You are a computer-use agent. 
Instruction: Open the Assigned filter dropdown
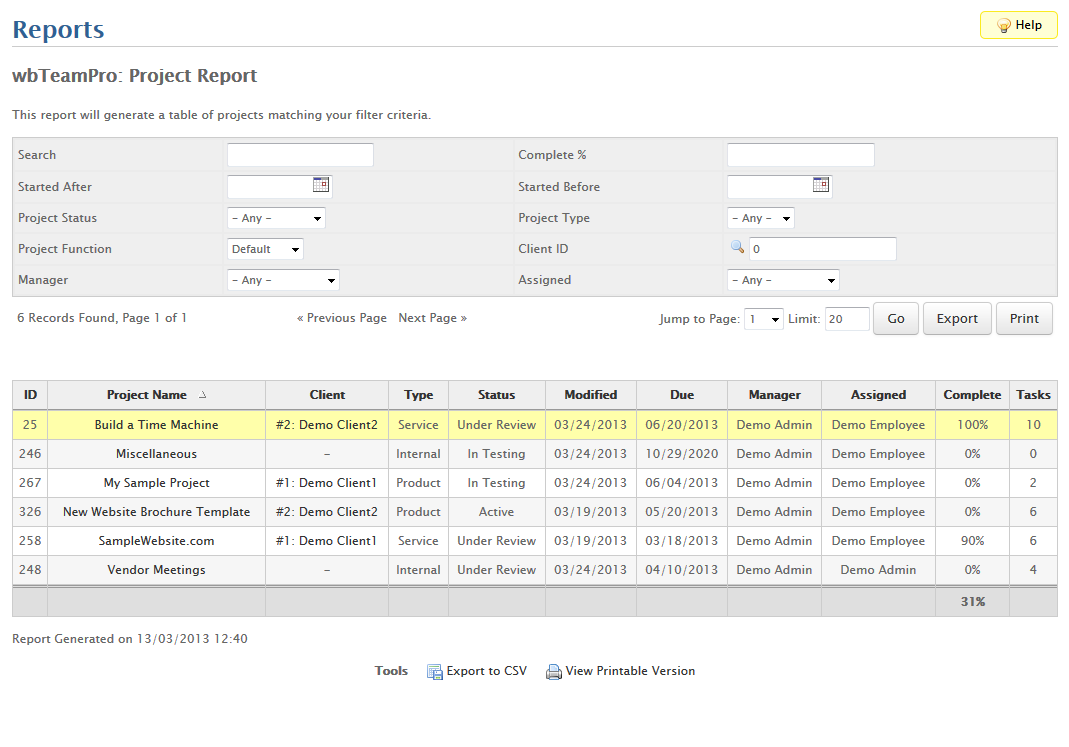coord(783,280)
